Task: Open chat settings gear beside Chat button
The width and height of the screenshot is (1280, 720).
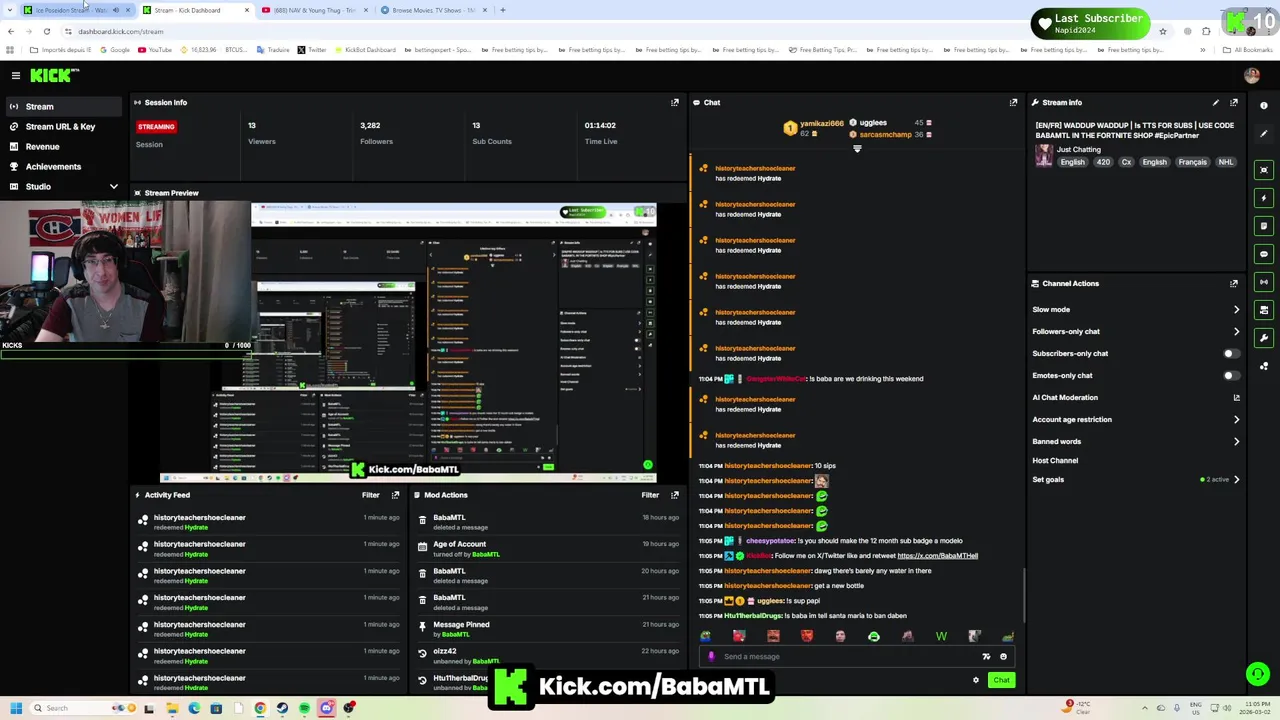Action: 976,680
